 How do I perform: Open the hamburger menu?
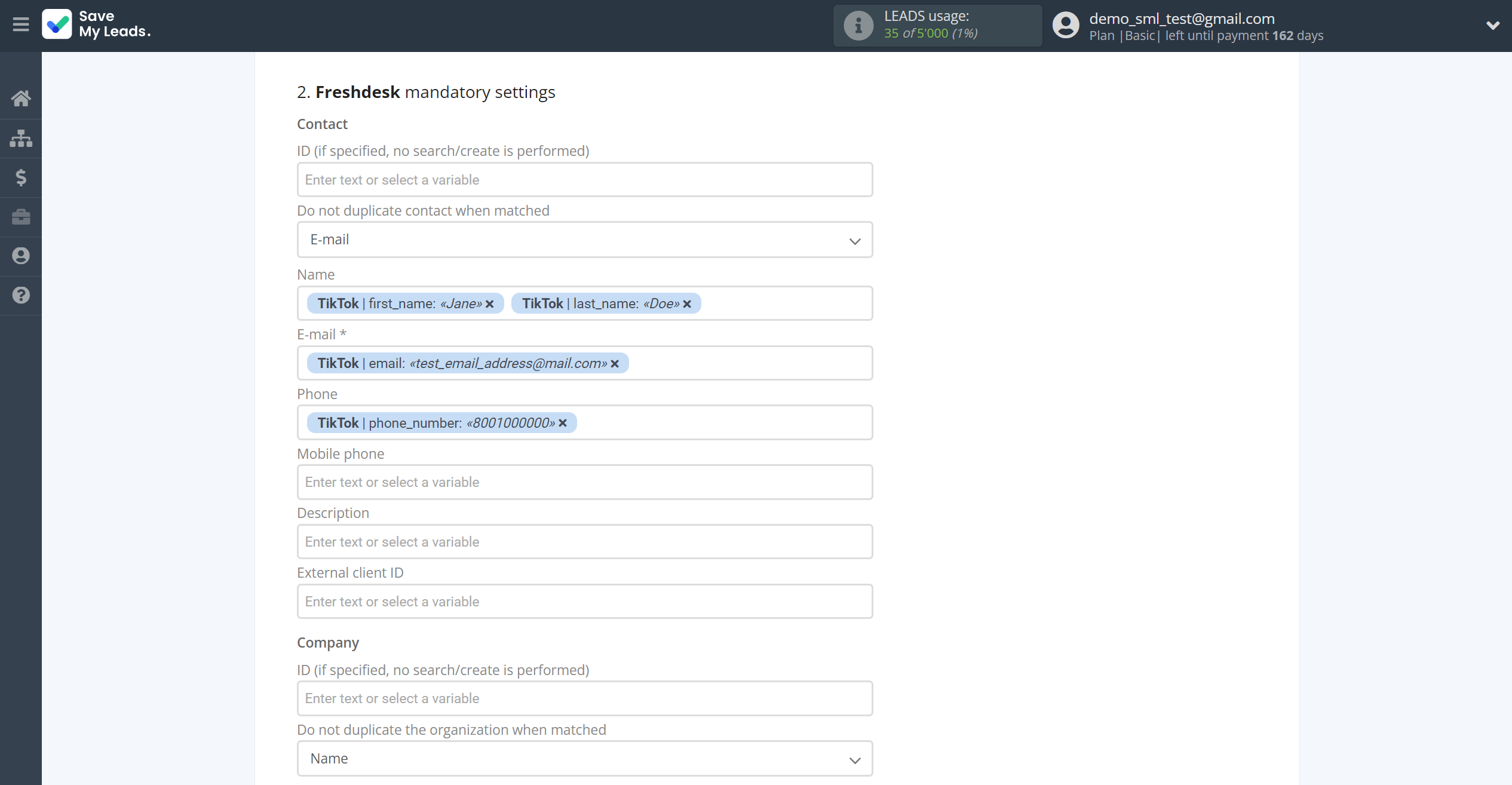click(x=21, y=24)
